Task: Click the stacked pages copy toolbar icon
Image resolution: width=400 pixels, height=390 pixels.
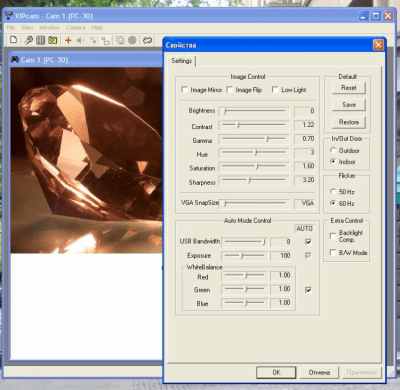Action: 120,40
